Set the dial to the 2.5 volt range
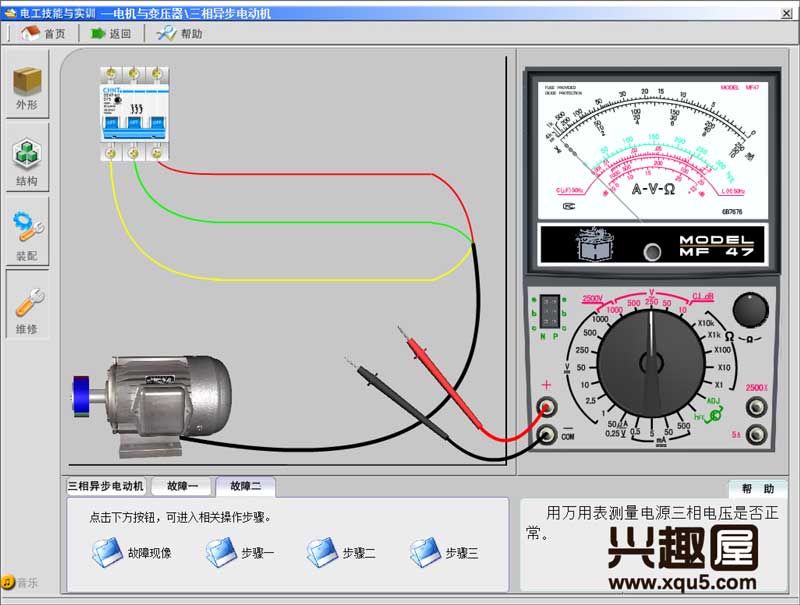This screenshot has height=605, width=800. (x=590, y=400)
